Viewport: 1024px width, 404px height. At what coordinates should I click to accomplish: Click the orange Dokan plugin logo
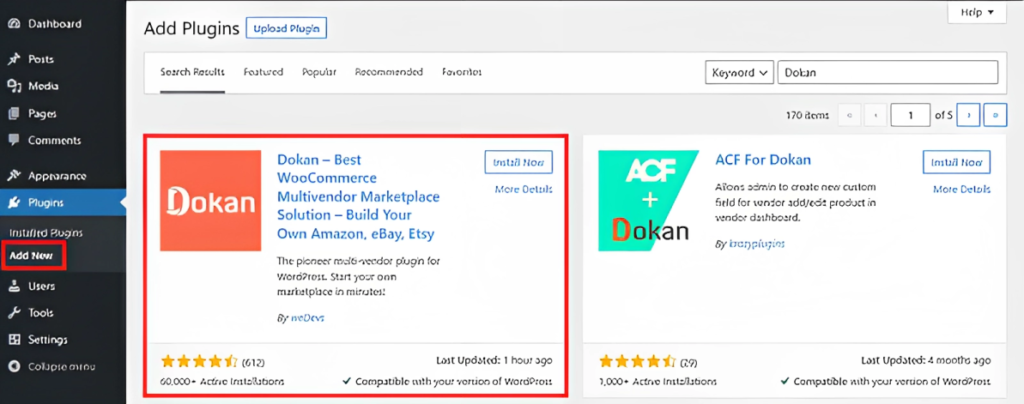pos(210,200)
